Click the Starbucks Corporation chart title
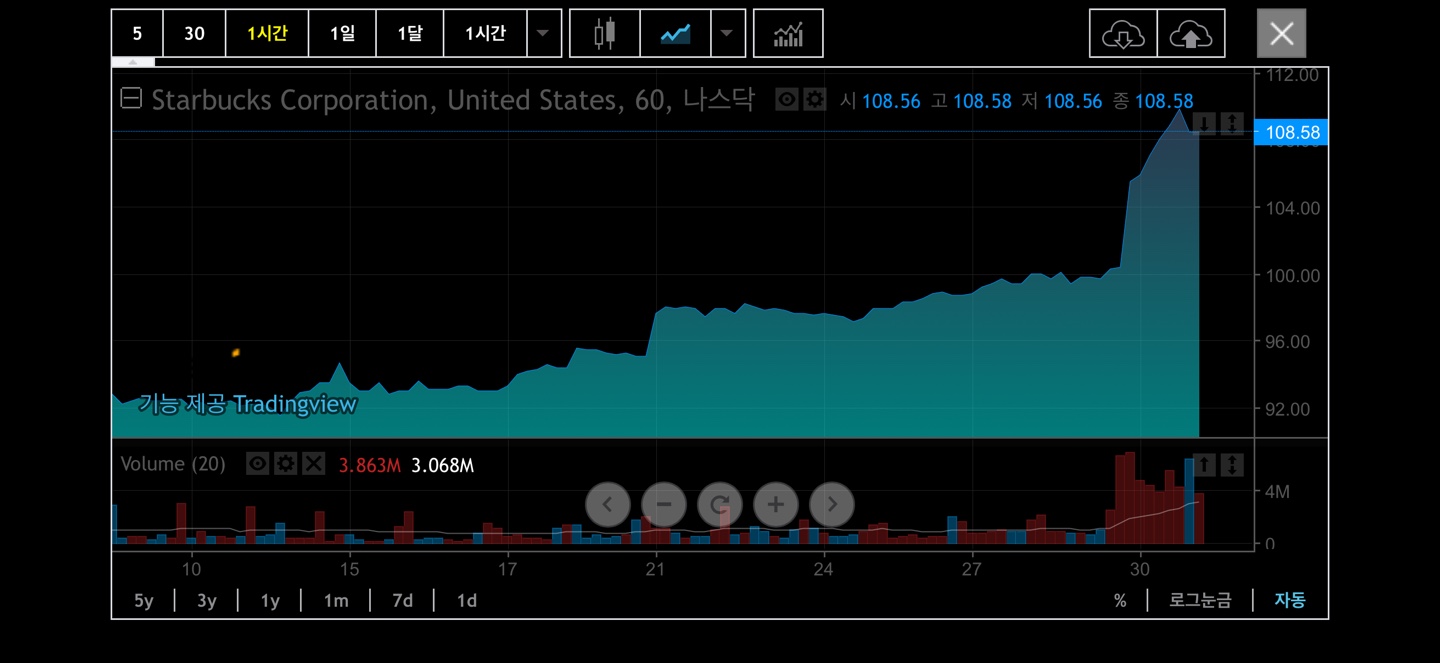This screenshot has width=1440, height=663. (x=452, y=100)
